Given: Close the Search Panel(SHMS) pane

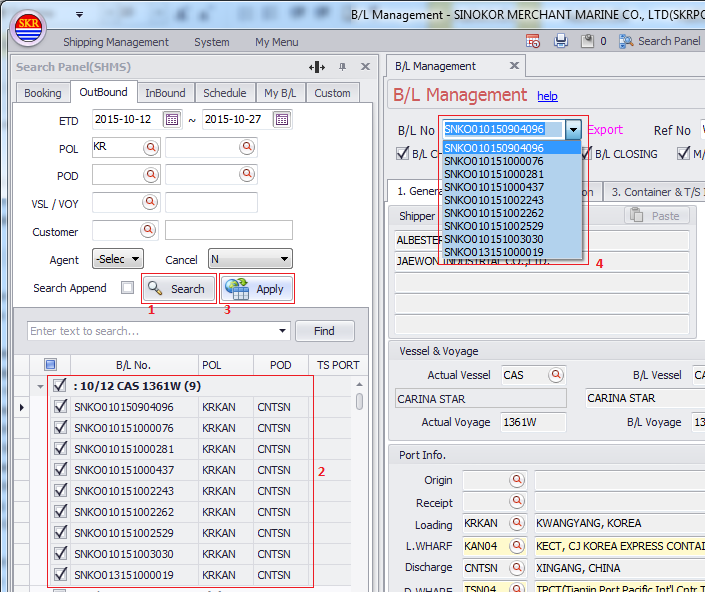Looking at the screenshot, I should tap(365, 67).
